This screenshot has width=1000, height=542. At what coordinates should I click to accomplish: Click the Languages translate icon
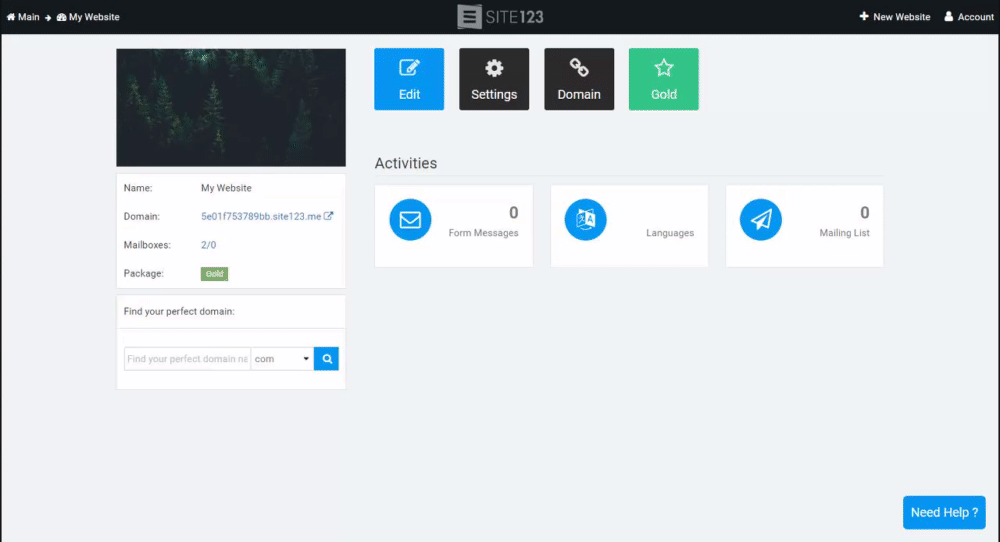585,219
